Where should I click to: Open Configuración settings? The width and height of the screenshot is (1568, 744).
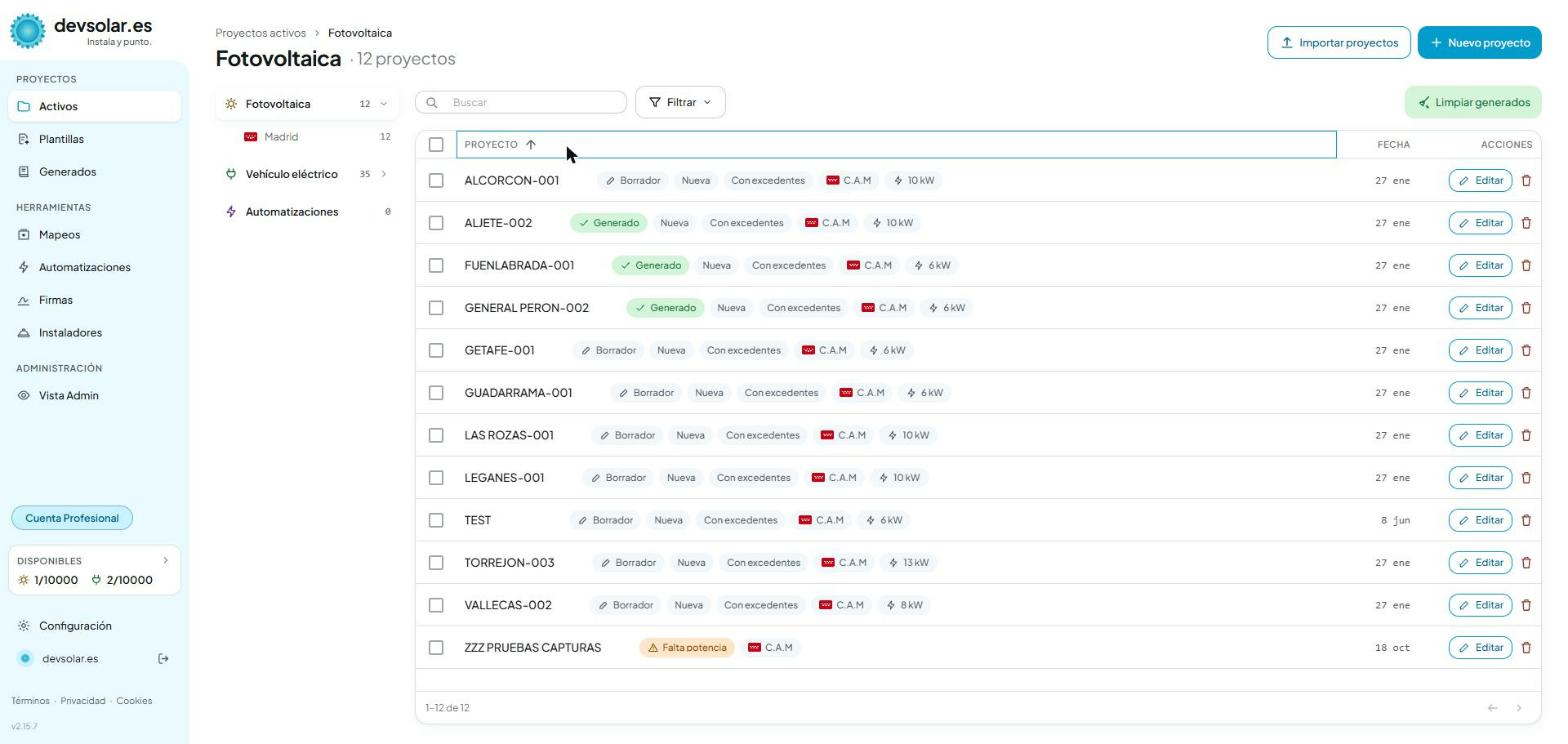coord(96,626)
